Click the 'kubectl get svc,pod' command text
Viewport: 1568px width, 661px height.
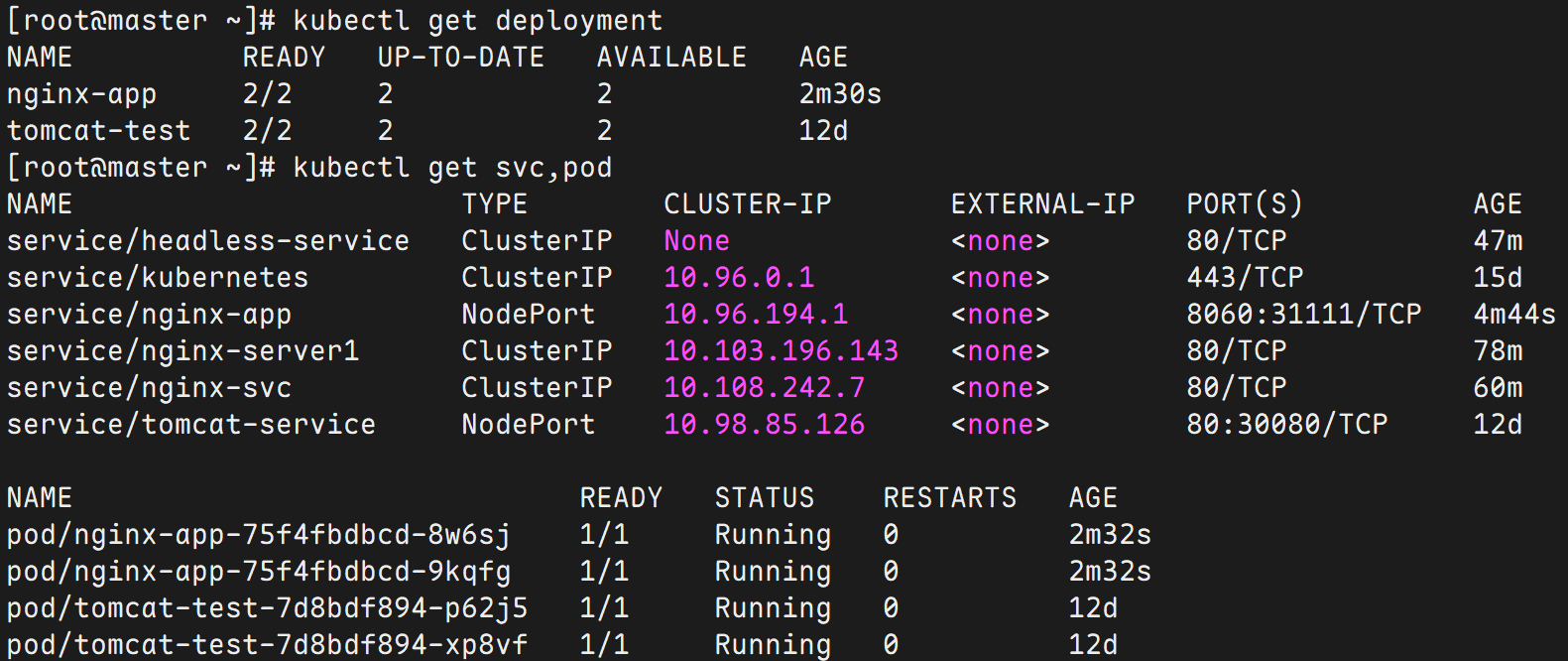point(453,168)
